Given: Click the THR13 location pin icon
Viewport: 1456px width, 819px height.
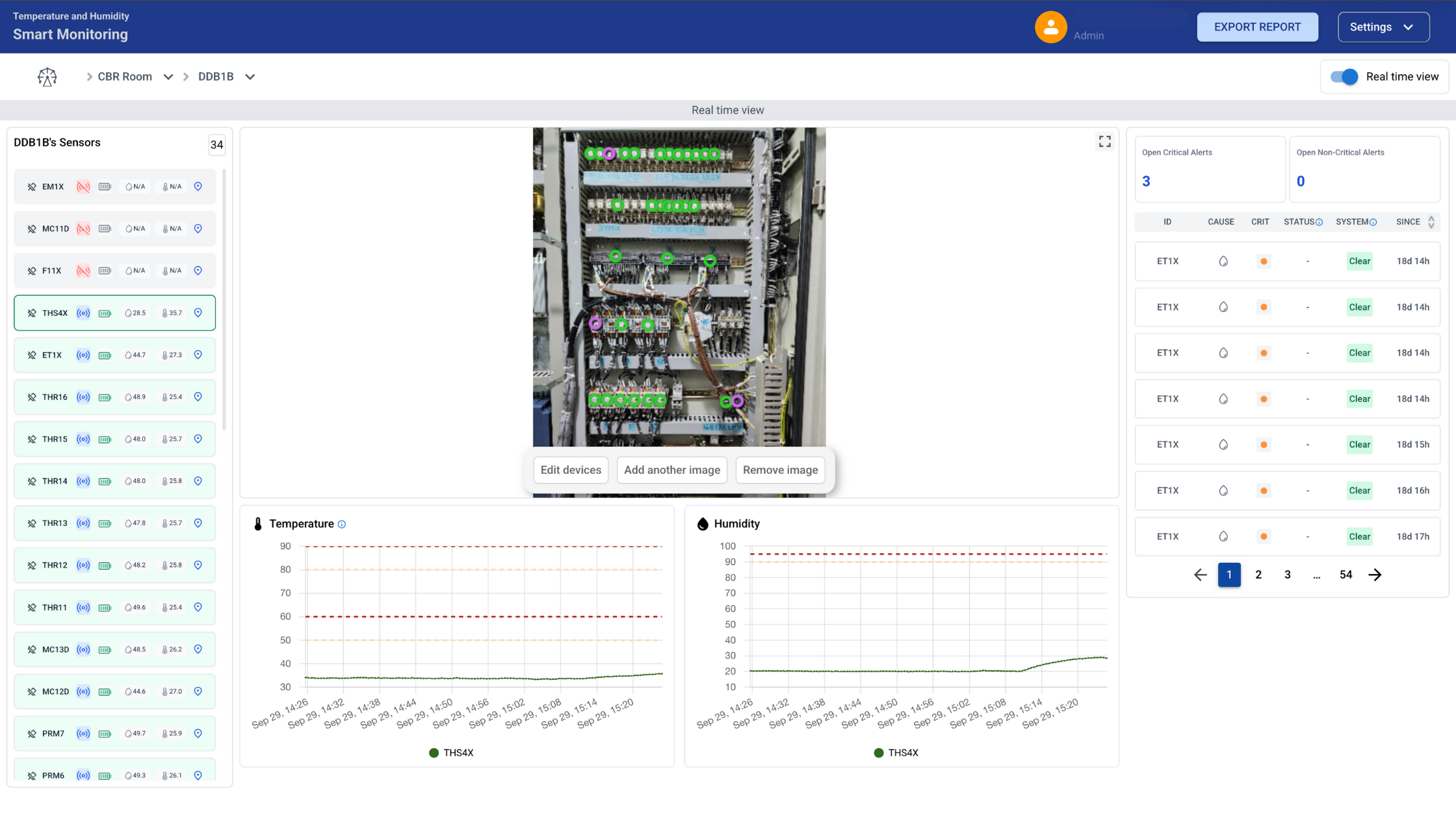Looking at the screenshot, I should 198,523.
